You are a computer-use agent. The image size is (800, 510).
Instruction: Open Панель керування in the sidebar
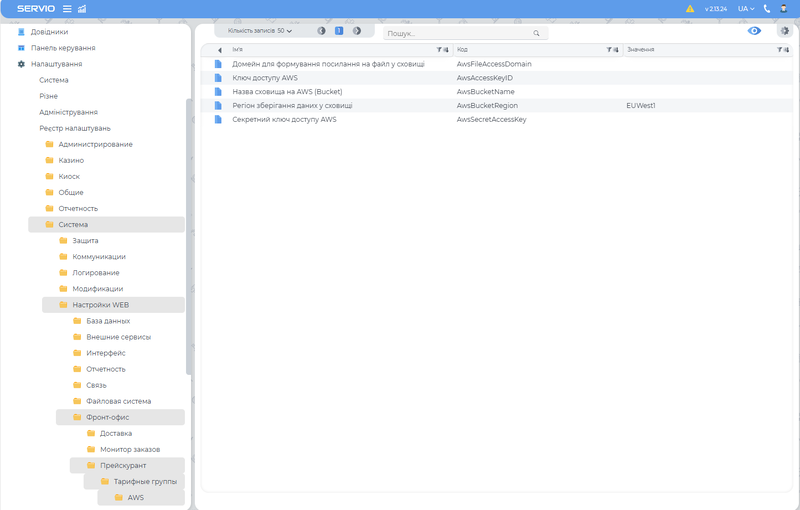tap(62, 48)
